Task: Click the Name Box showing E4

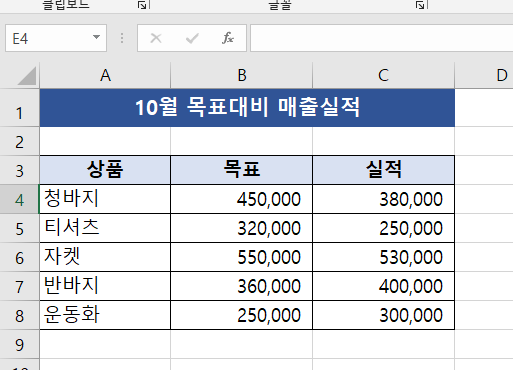Action: pos(56,38)
